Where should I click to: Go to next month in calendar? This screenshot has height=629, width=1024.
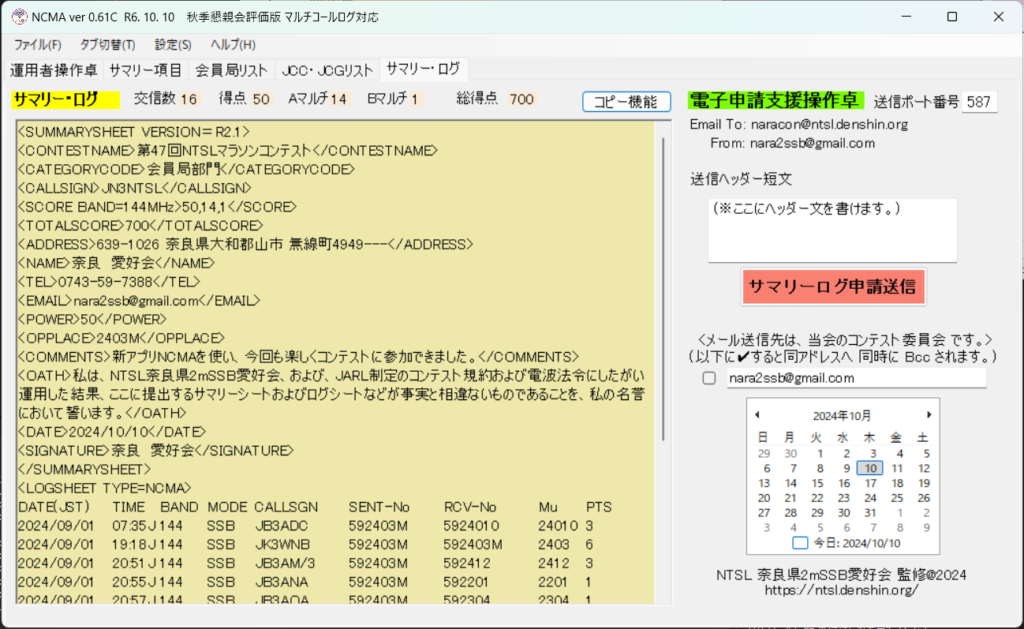(x=929, y=415)
